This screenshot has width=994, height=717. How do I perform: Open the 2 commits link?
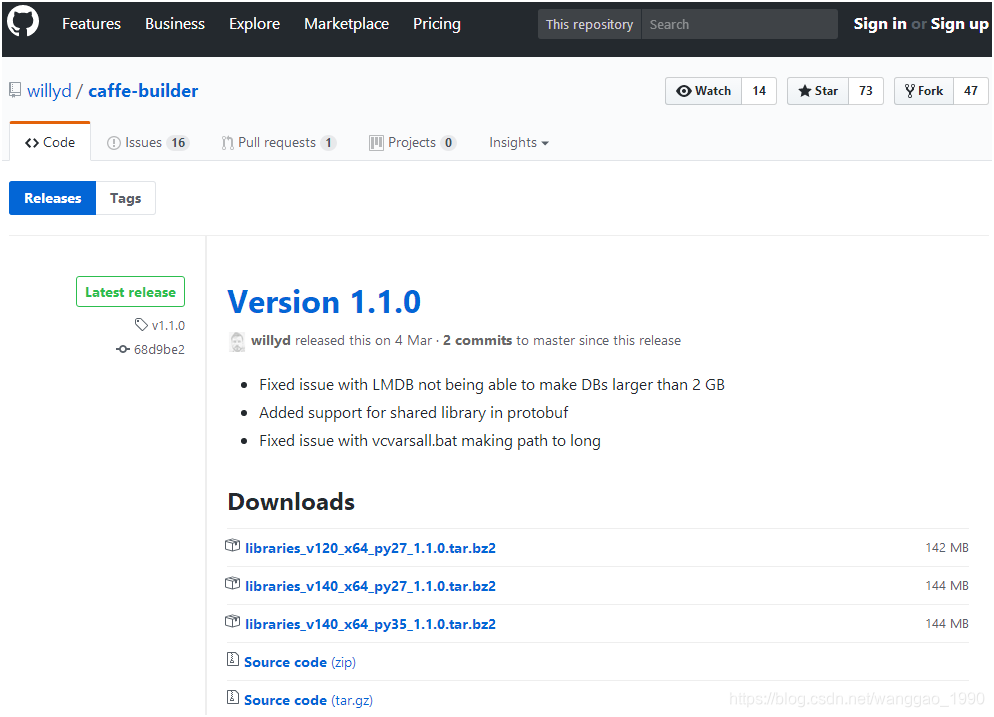coord(477,340)
